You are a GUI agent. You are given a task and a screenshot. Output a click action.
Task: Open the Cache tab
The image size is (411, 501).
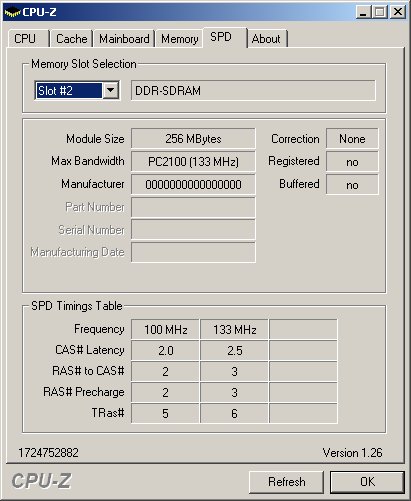[71, 39]
